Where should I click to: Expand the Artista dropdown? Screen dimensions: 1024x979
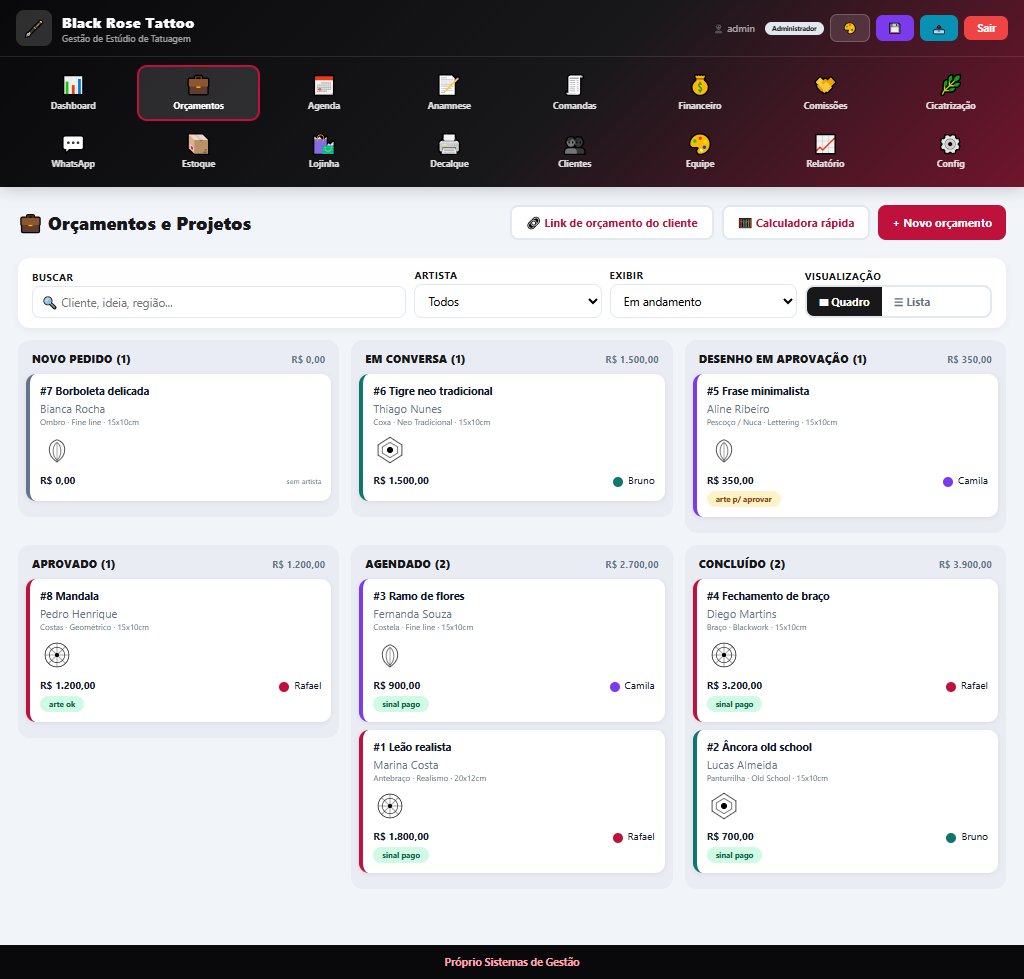pos(508,301)
